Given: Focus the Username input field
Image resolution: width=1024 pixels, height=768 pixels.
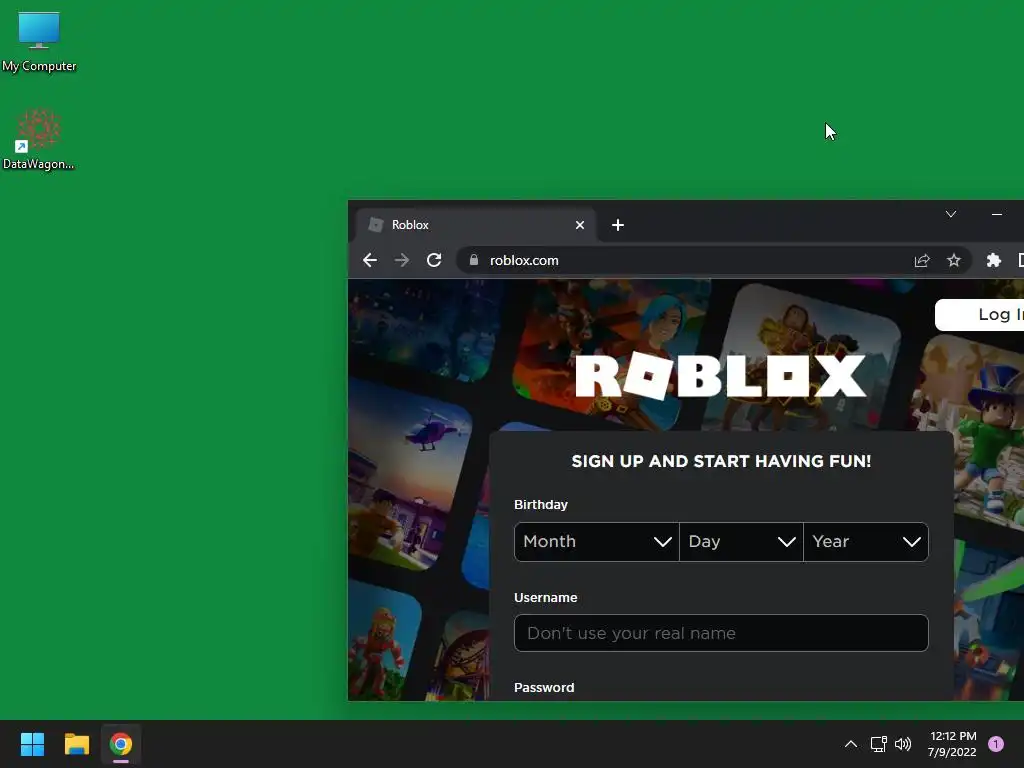Looking at the screenshot, I should click(x=721, y=633).
